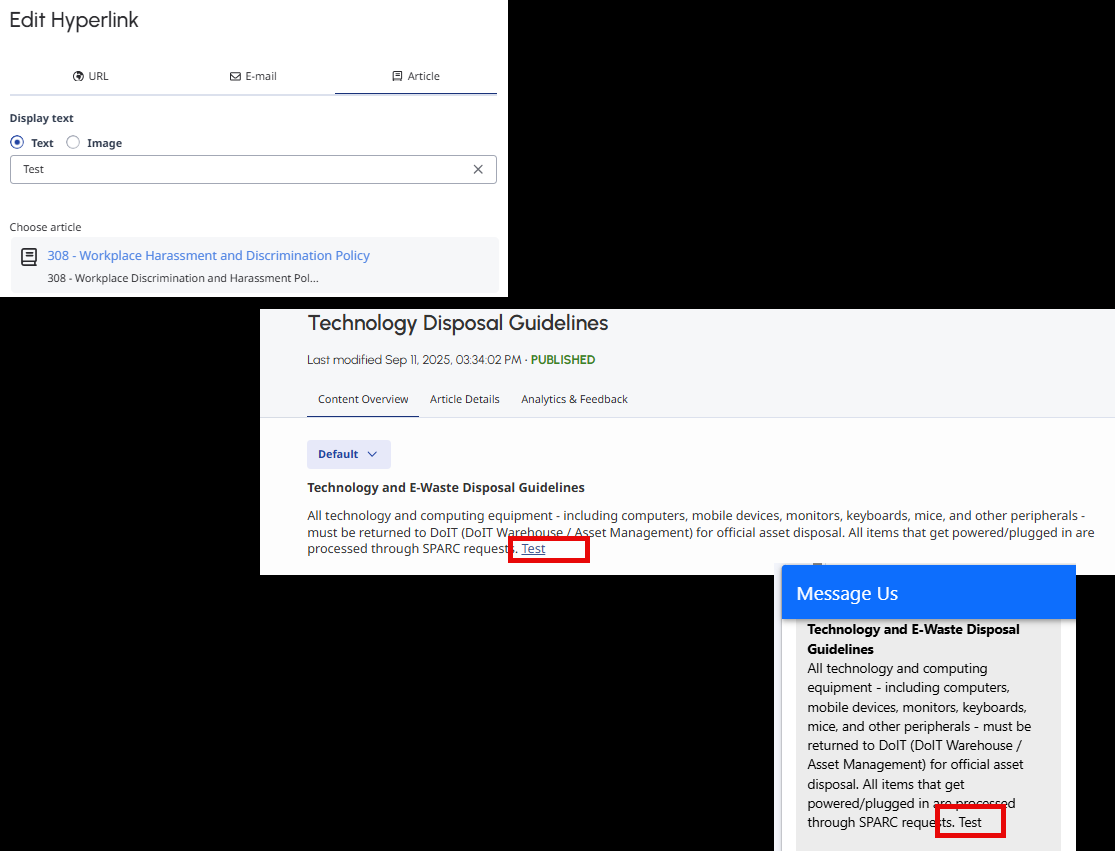
Task: Open the Article Details tab
Action: tap(464, 400)
